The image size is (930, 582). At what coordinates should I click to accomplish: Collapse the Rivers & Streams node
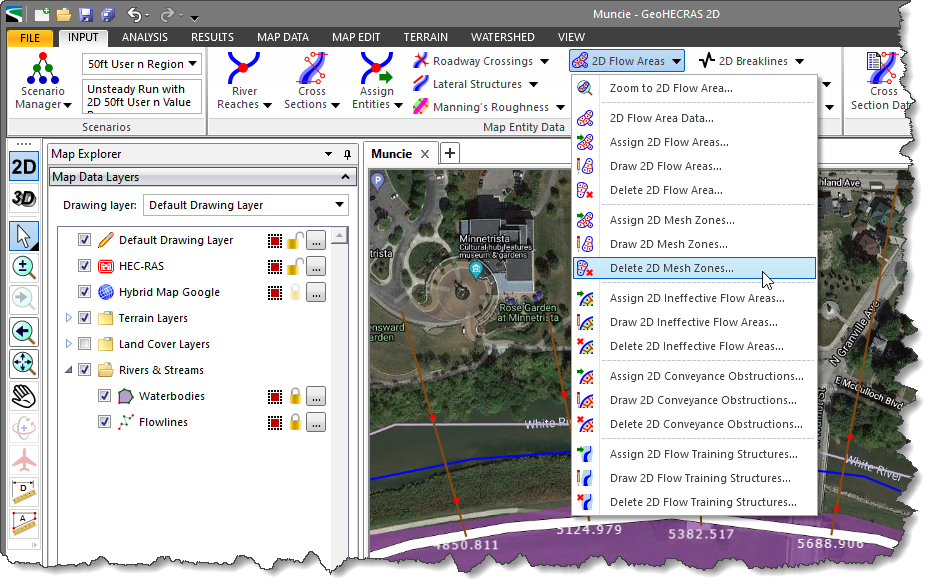coord(69,370)
